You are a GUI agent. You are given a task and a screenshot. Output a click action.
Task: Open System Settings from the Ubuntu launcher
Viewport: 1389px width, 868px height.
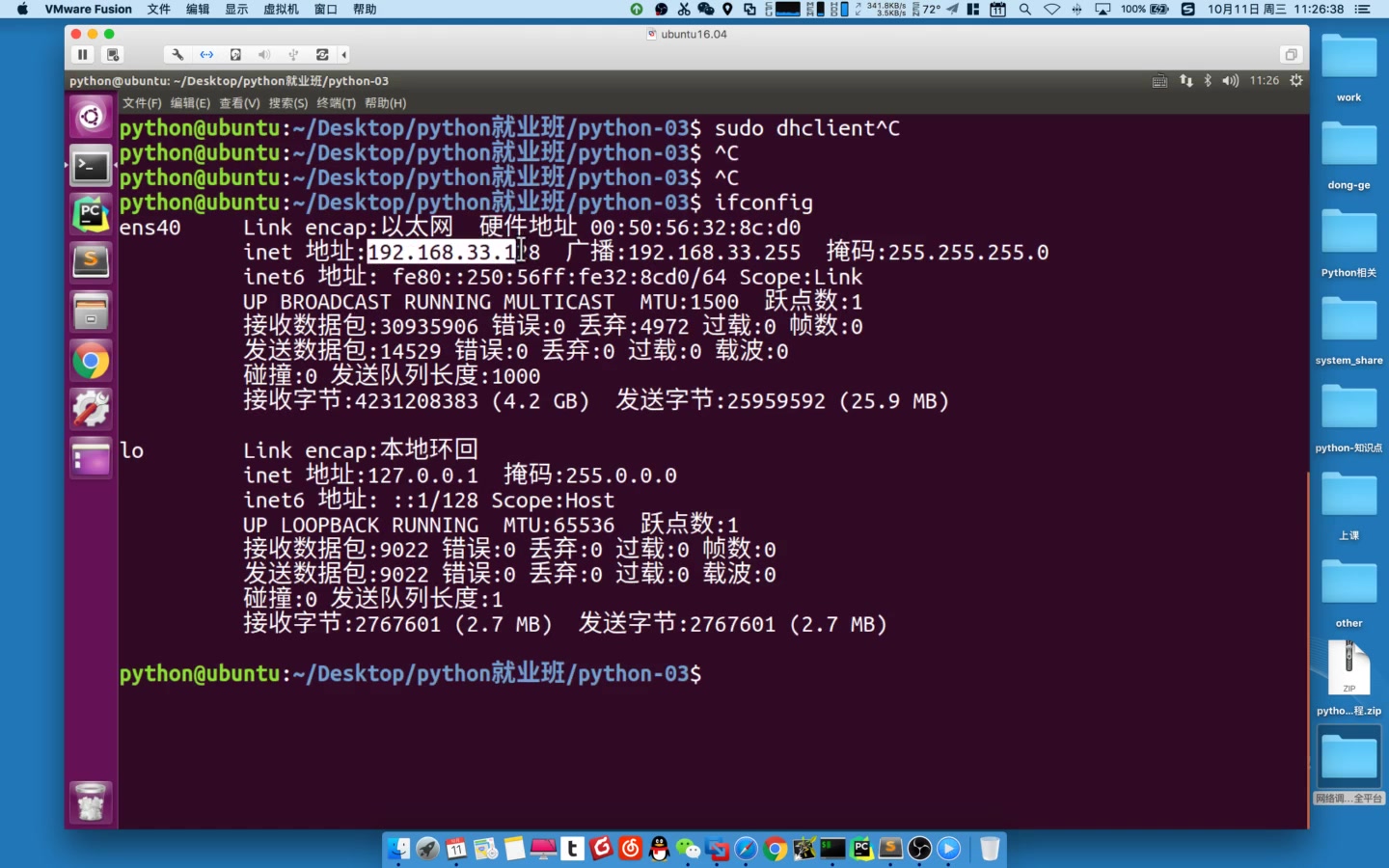90,408
